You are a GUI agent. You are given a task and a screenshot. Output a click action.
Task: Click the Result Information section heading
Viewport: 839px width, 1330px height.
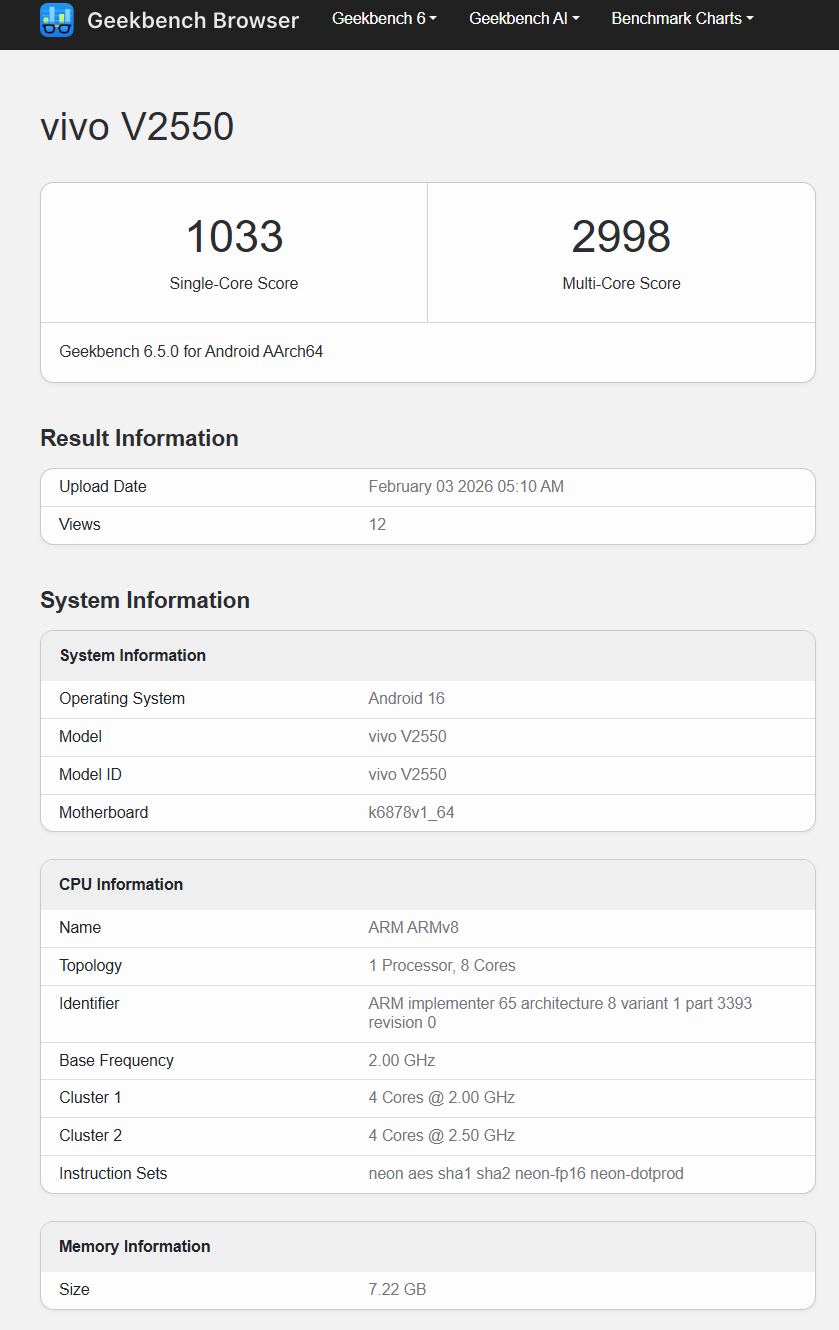point(139,438)
